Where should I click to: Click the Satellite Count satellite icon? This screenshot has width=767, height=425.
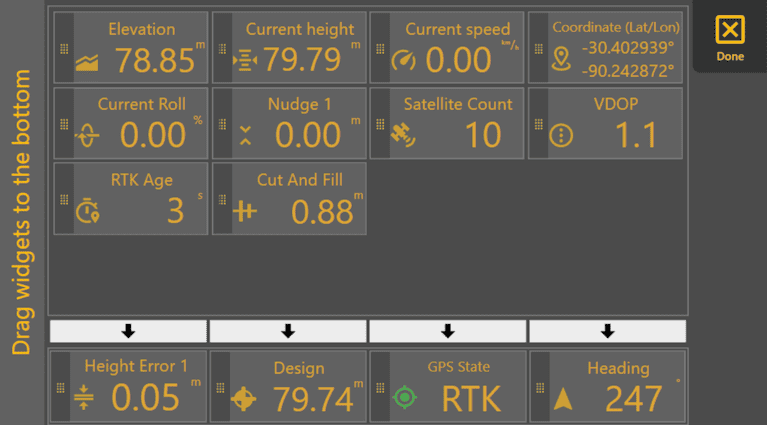(402, 134)
